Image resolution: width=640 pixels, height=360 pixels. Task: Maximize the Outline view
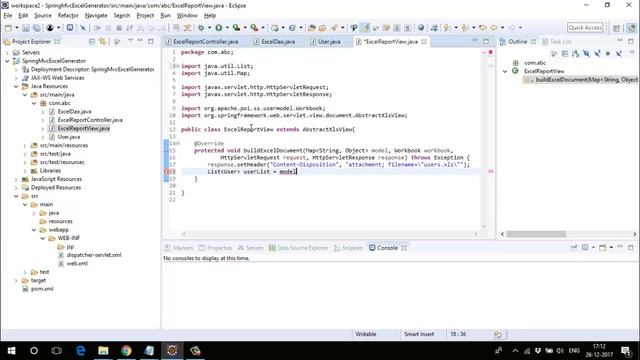631,41
